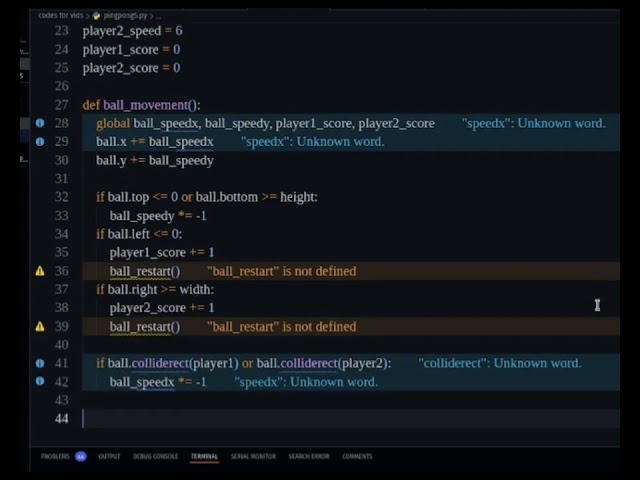Click 'player2_speed = 6' on line 23

132,31
